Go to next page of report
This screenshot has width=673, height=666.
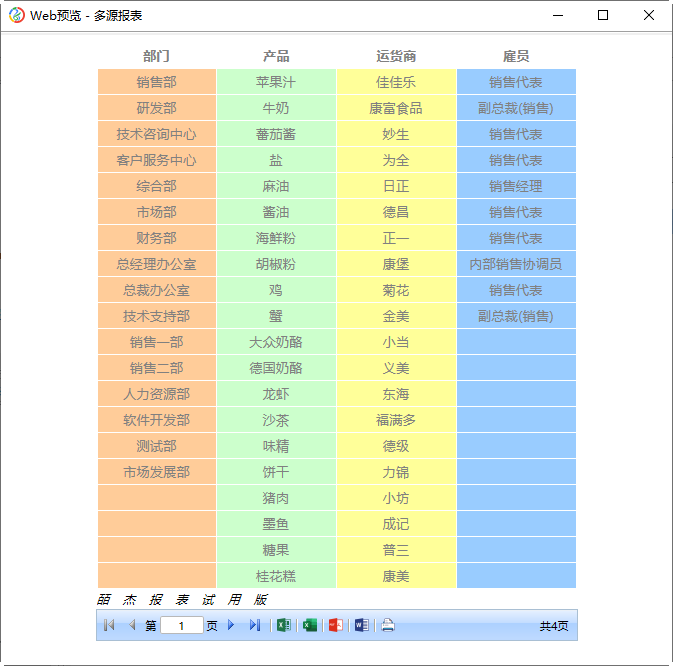point(231,625)
